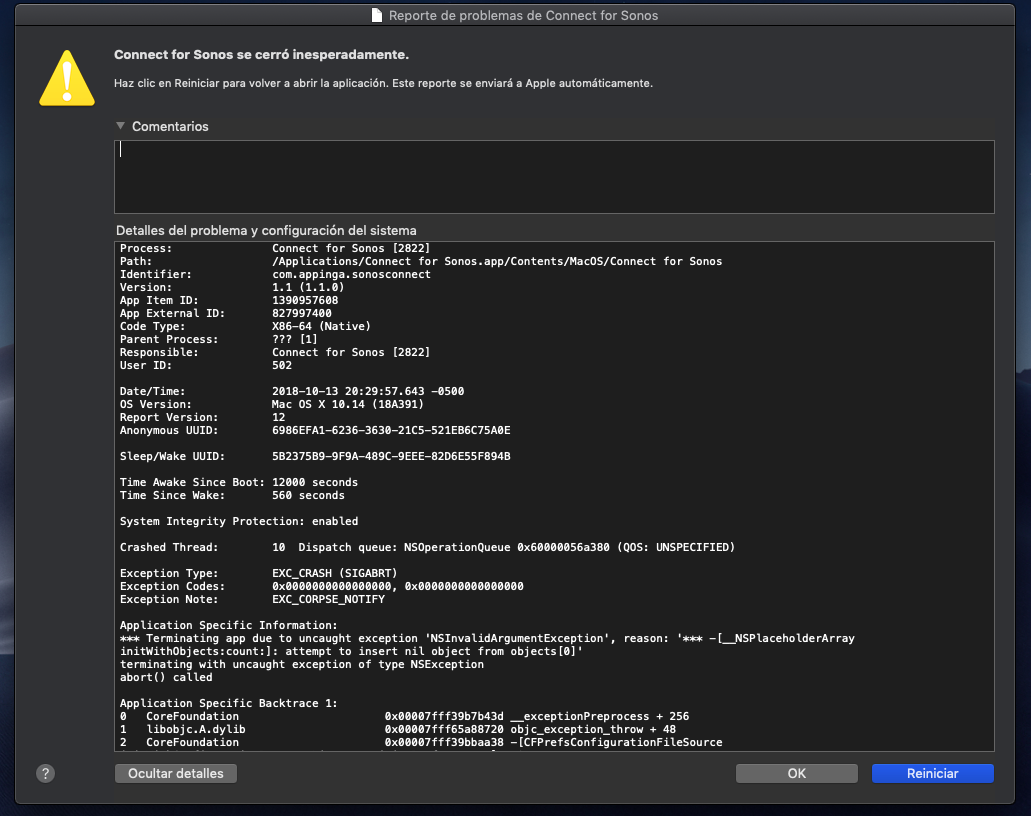Screen dimensions: 1031x816
Task: Click the 'Exception Codes:' label
Action: coord(172,587)
